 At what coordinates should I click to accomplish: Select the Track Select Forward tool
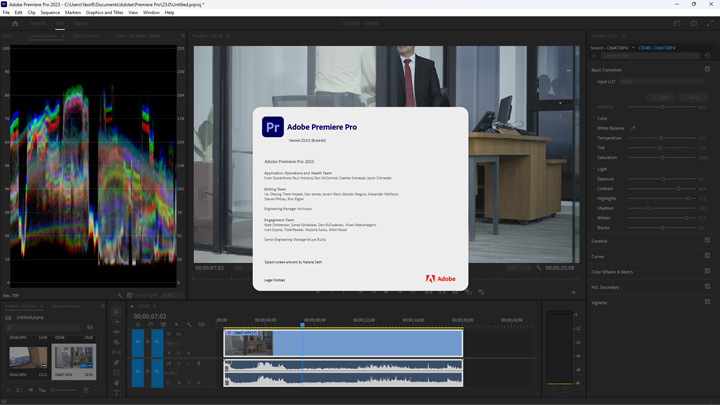pos(116,322)
